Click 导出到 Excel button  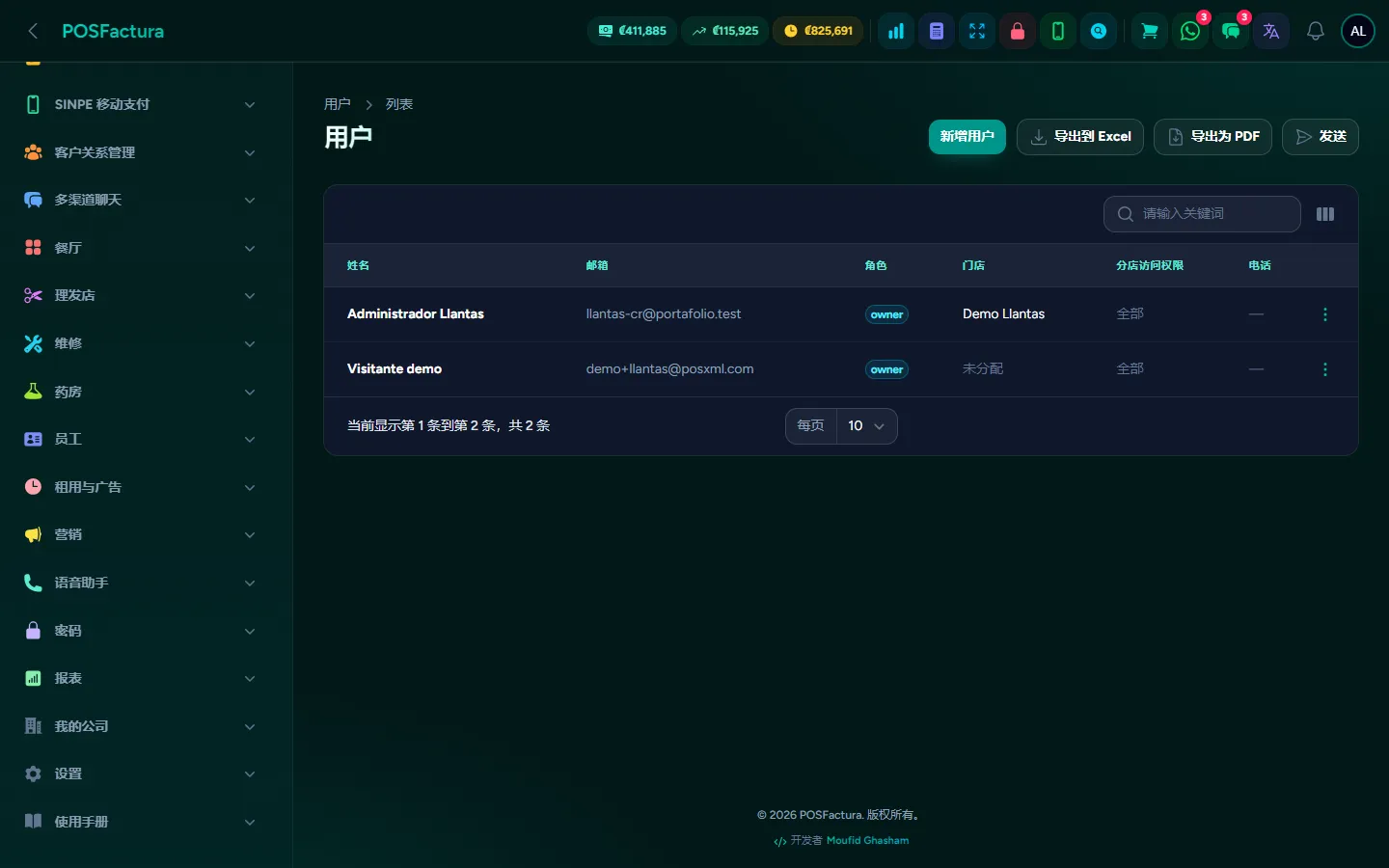click(1080, 137)
